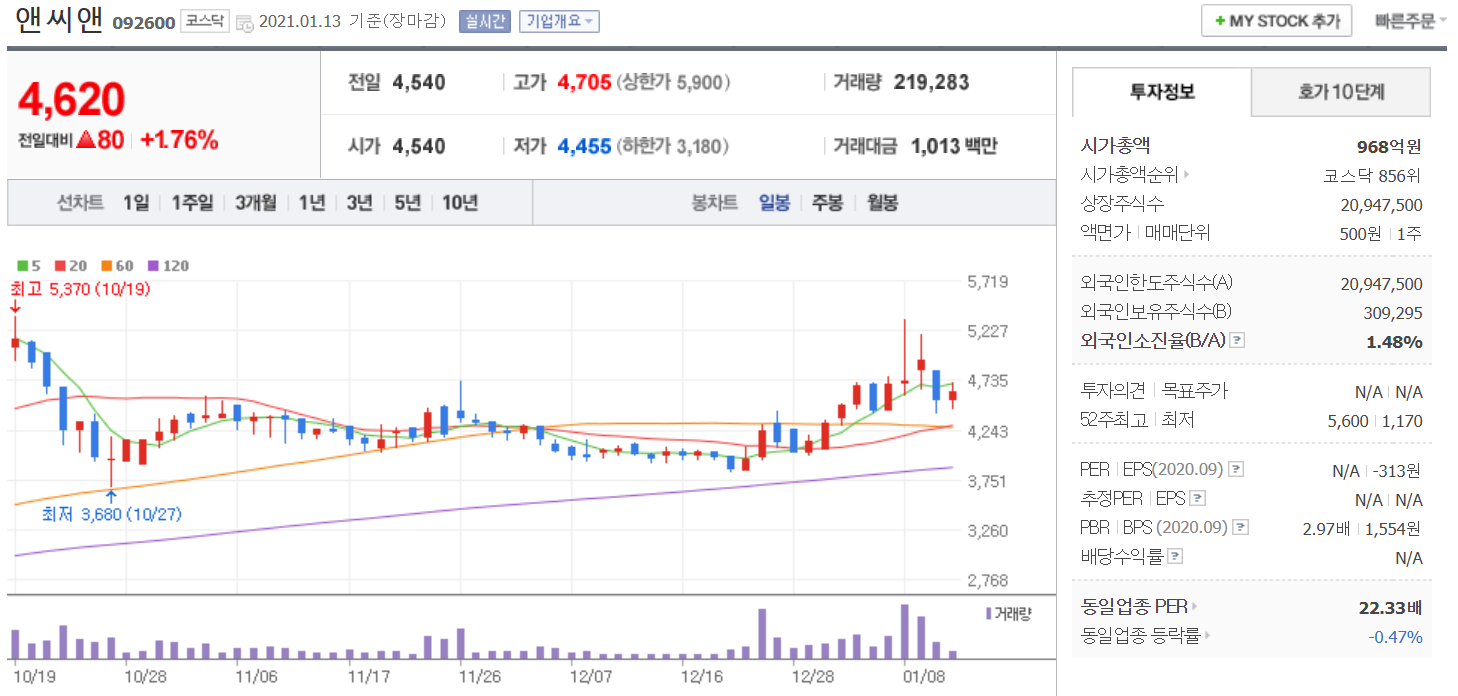Expand the 빠른주문 dropdown menu
1458x696 pixels.
1410,21
